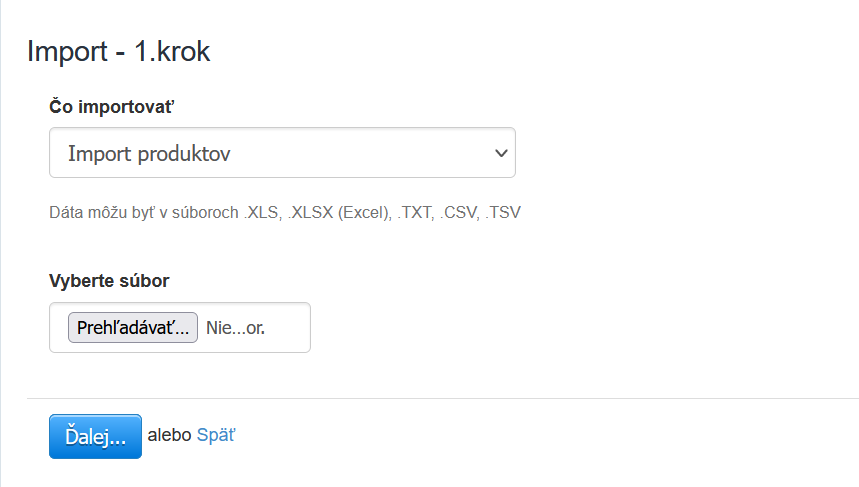Click the '.XLS,' text in formats hint
Viewport: 859px width, 487px height.
pyautogui.click(x=262, y=213)
